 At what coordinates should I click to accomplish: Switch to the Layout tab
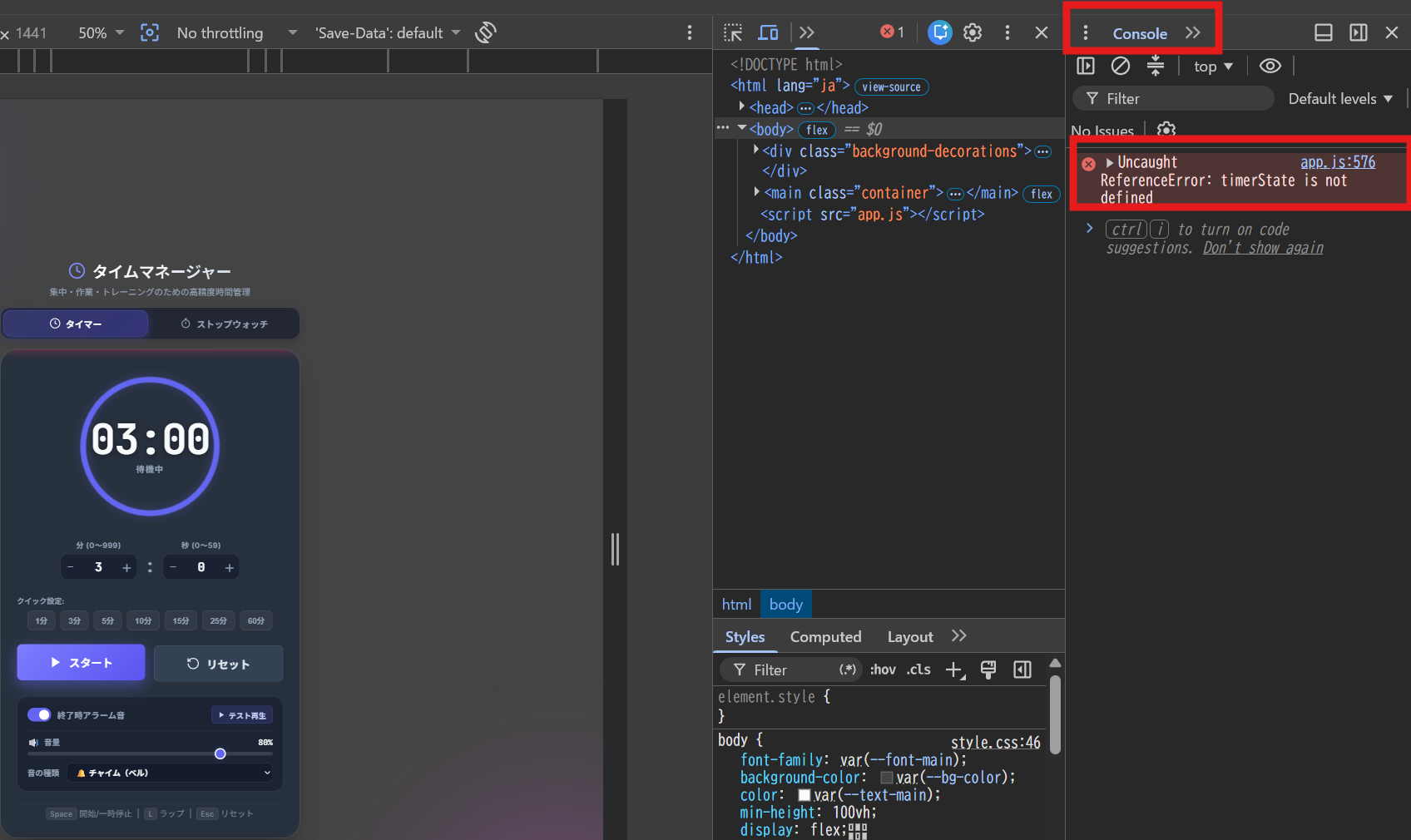click(910, 637)
